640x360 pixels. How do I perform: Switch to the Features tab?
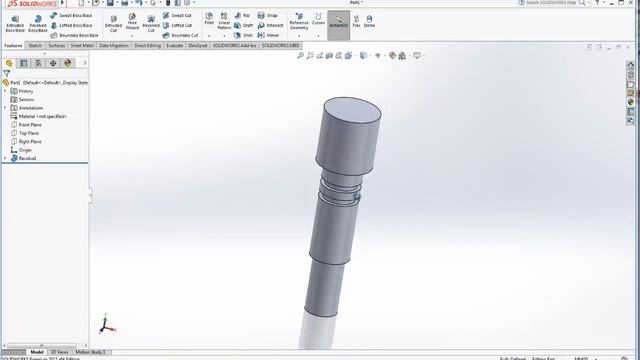pyautogui.click(x=13, y=46)
